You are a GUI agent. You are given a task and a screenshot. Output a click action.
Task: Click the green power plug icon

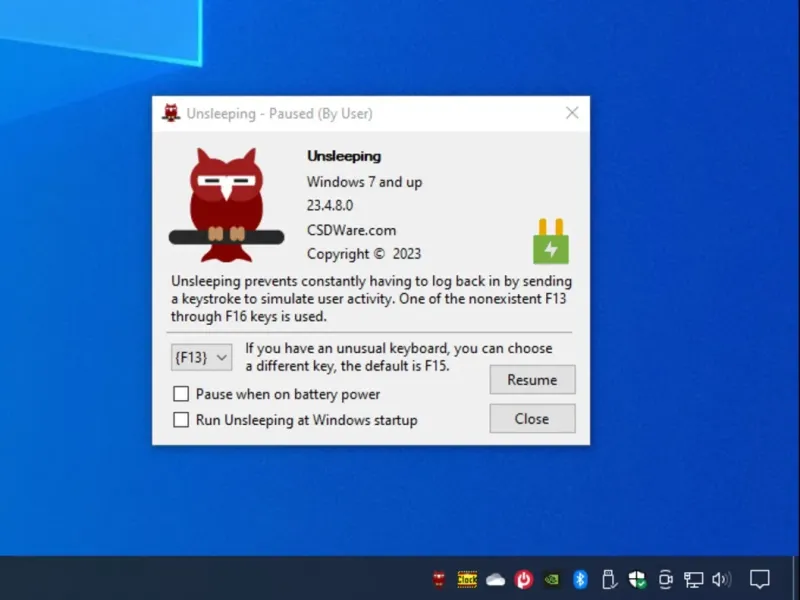coord(551,241)
